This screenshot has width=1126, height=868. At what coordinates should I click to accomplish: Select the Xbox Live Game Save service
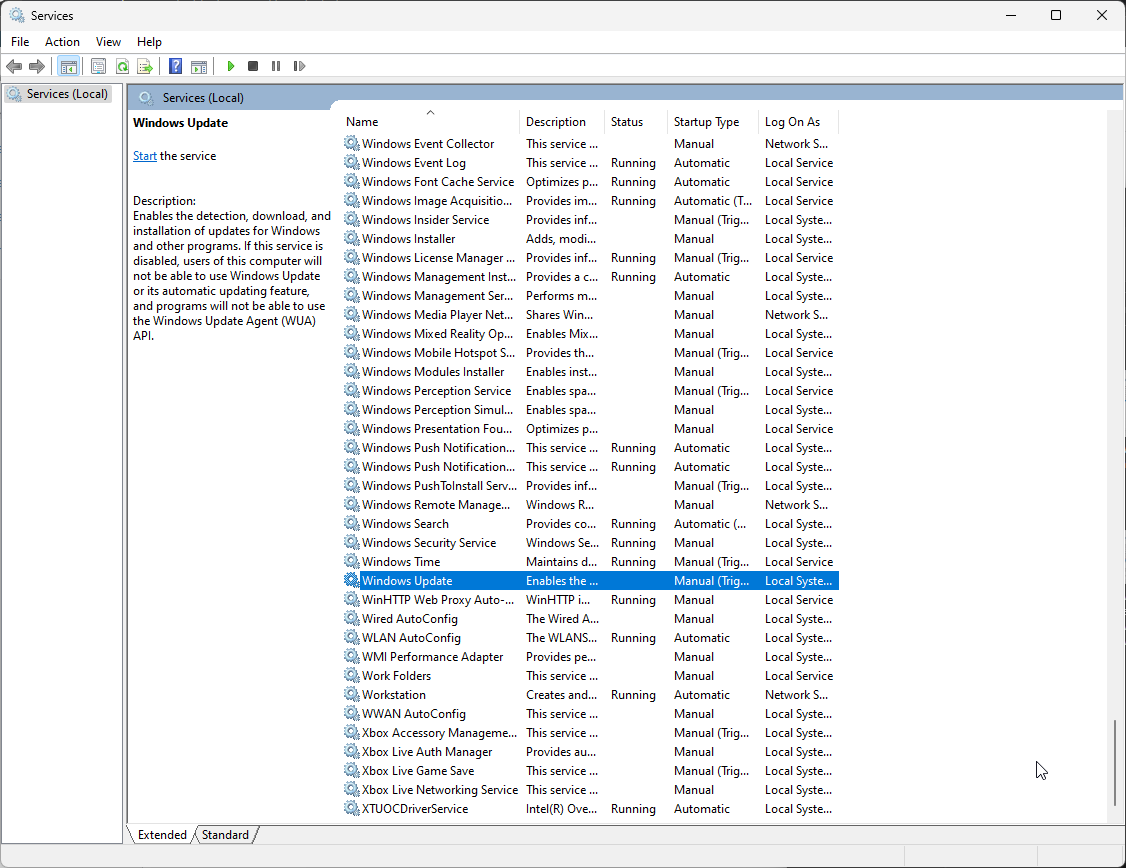point(591,771)
